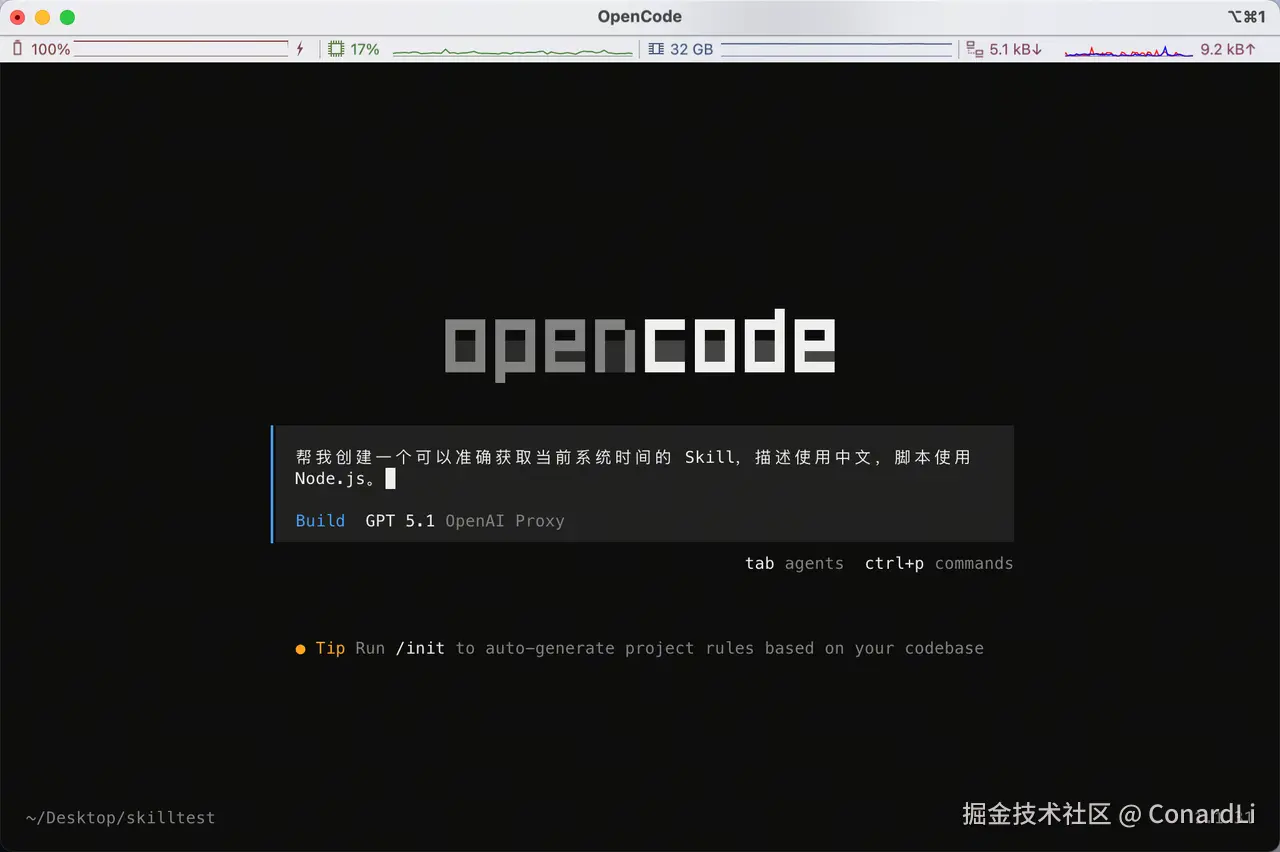This screenshot has width=1280, height=852.
Task: Click the ctrl+p commands hint
Action: [939, 563]
